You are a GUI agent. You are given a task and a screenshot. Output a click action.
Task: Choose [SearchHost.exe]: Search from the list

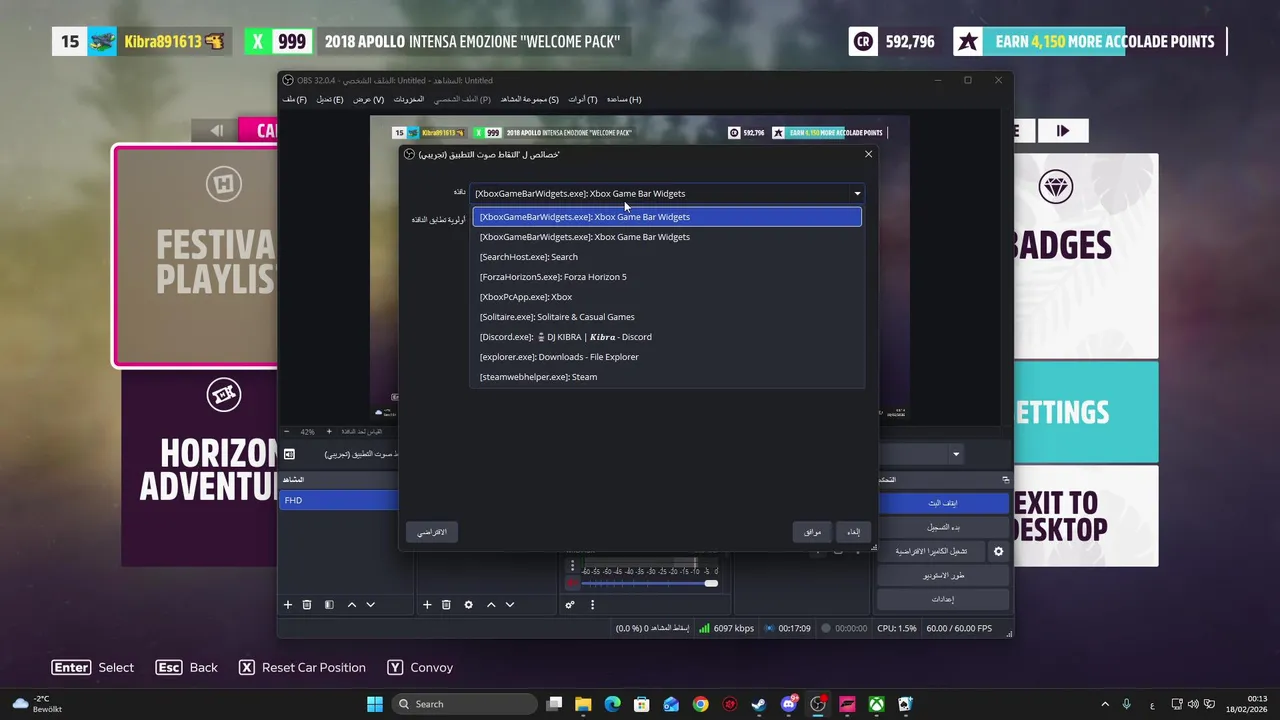coord(667,257)
